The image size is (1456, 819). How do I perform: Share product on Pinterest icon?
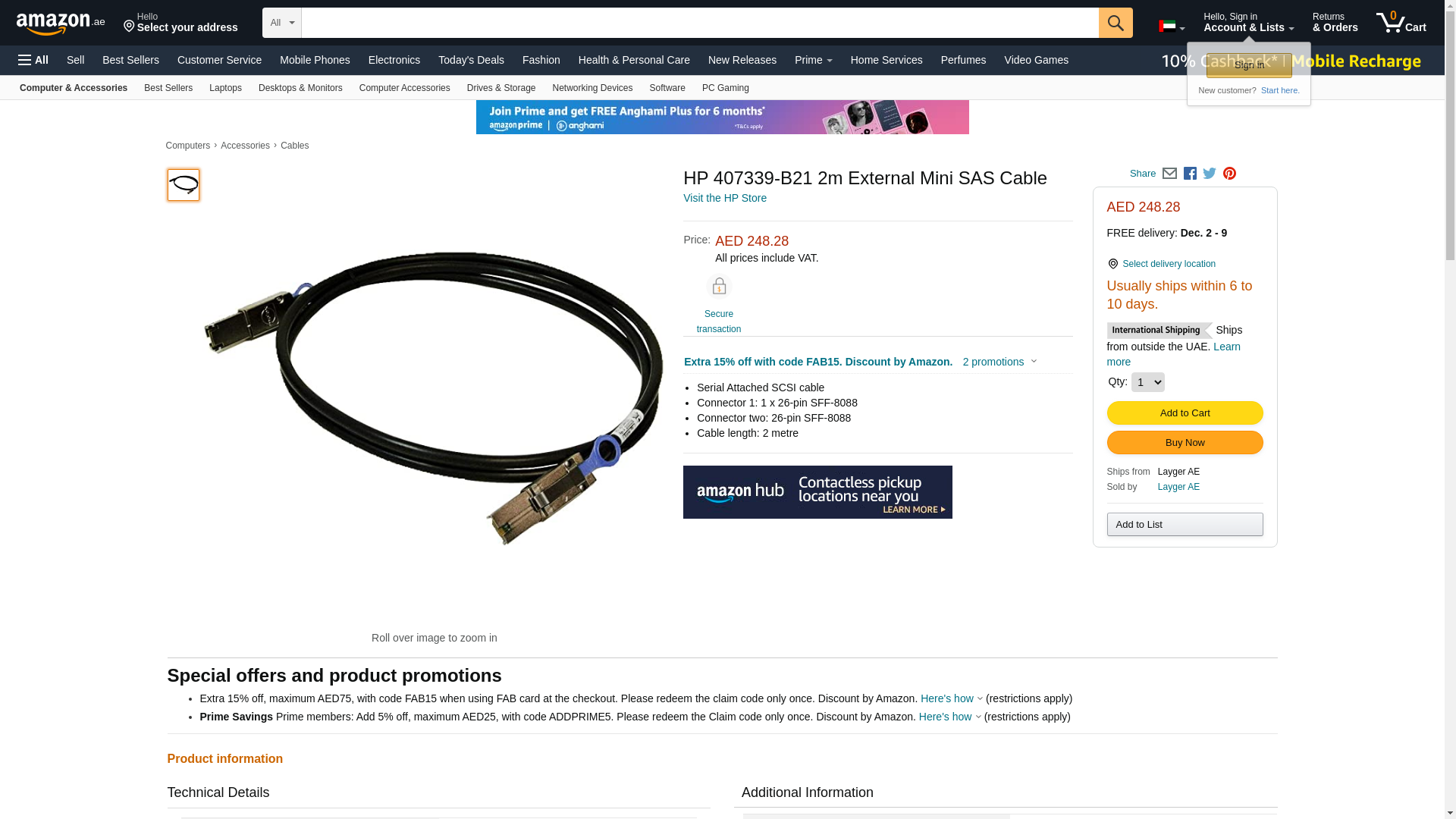(1229, 174)
